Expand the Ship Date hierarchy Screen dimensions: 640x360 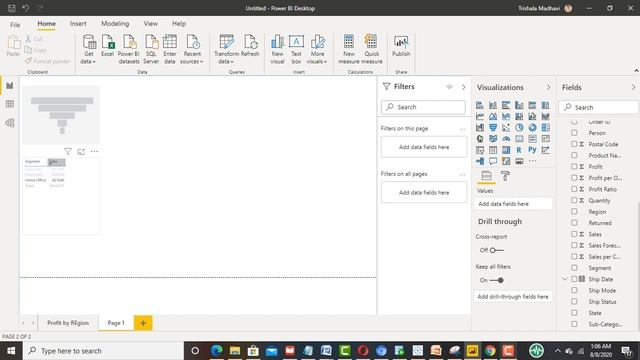coord(565,279)
